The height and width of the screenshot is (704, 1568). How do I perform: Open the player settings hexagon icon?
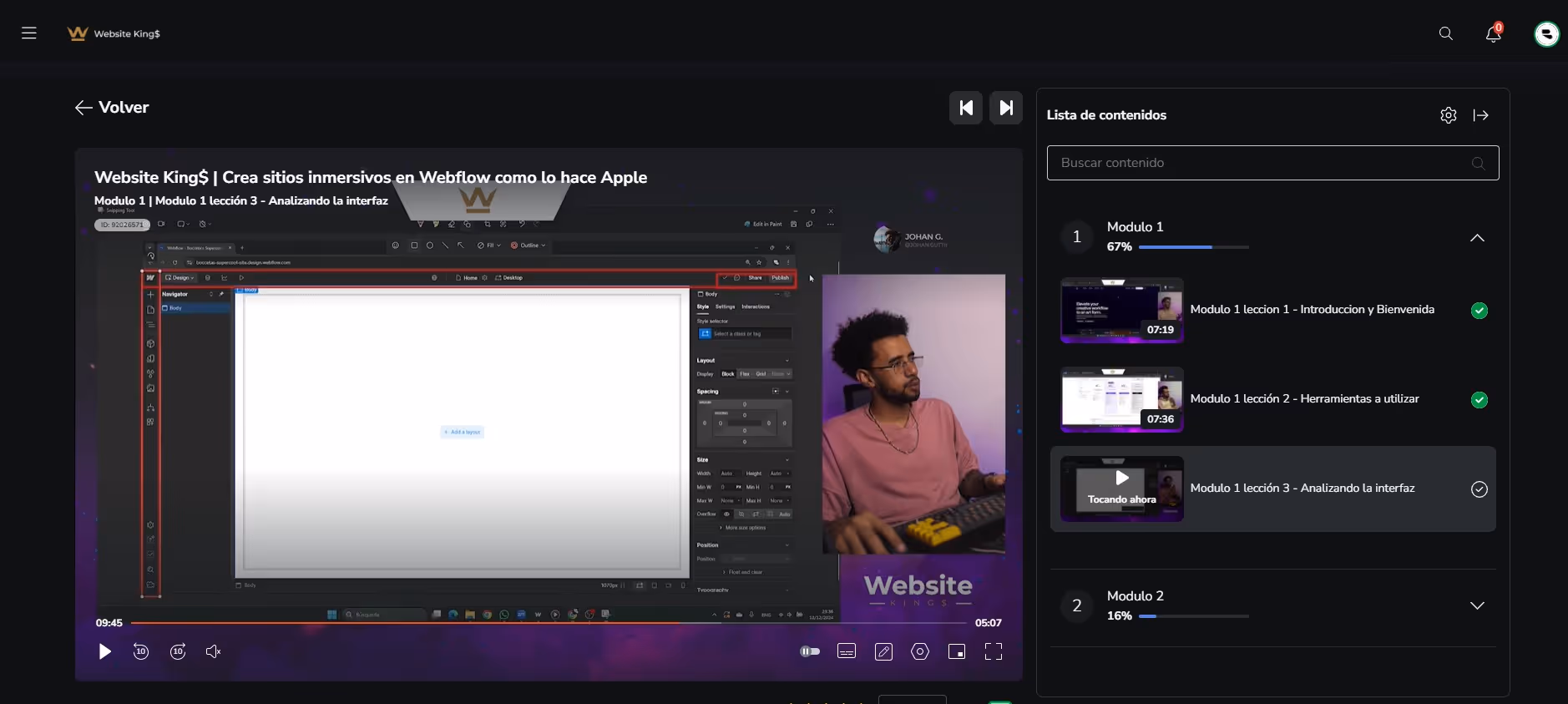[920, 651]
